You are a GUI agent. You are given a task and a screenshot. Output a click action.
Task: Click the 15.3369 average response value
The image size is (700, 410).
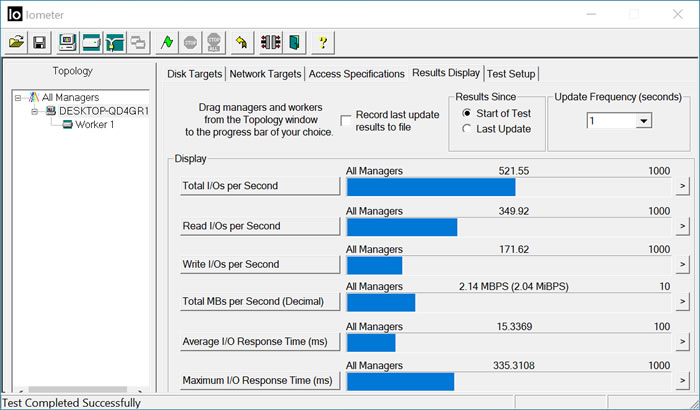tap(514, 327)
